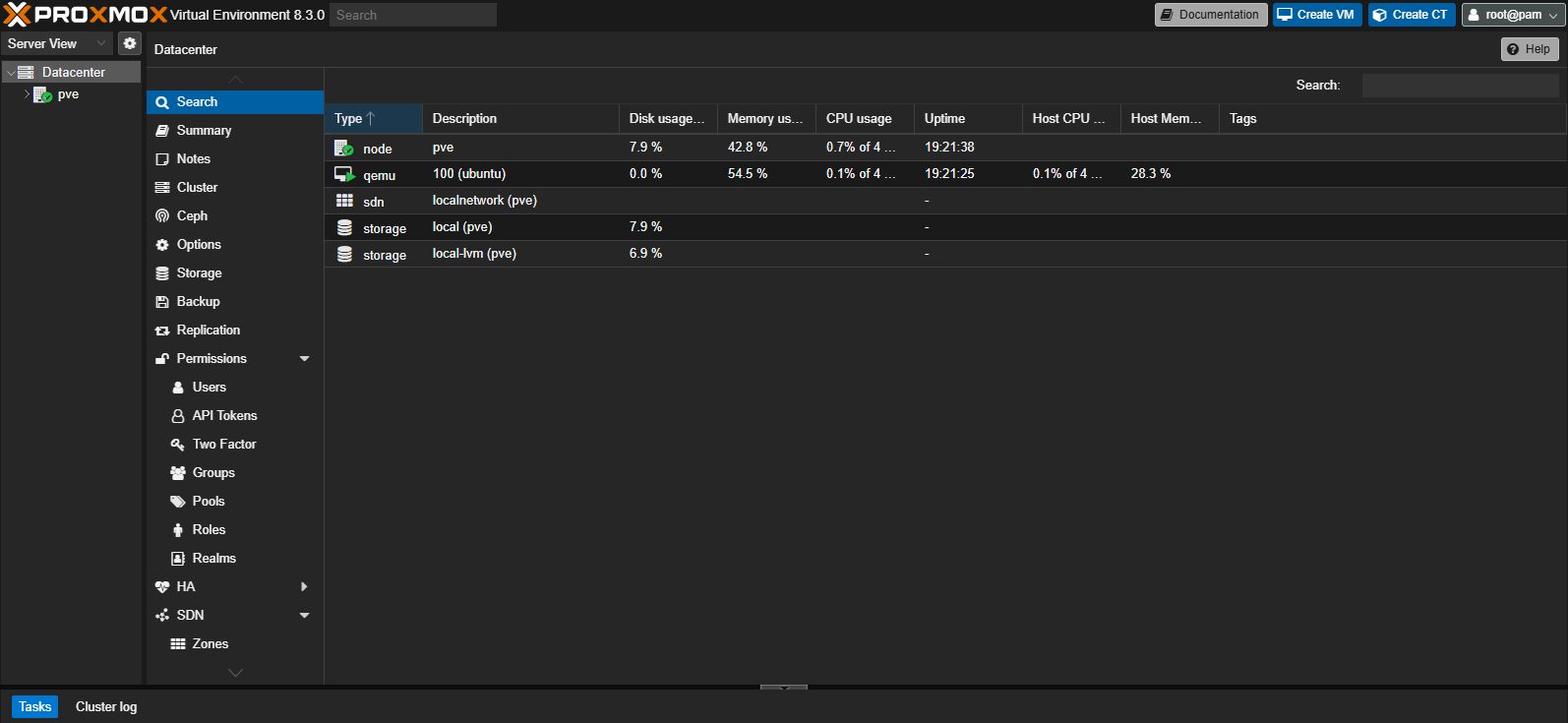Click Create CT button

coord(1412,15)
